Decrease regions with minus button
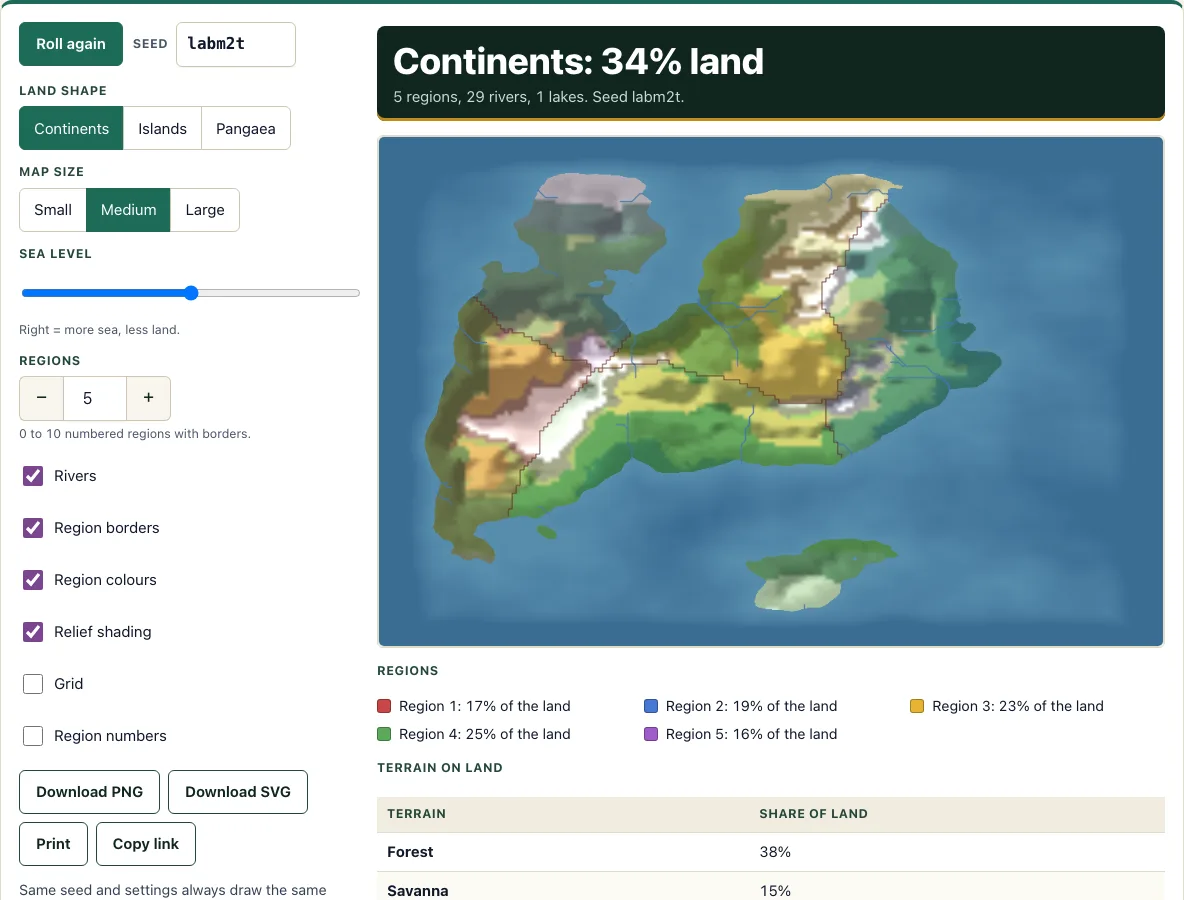The width and height of the screenshot is (1184, 900). (42, 398)
